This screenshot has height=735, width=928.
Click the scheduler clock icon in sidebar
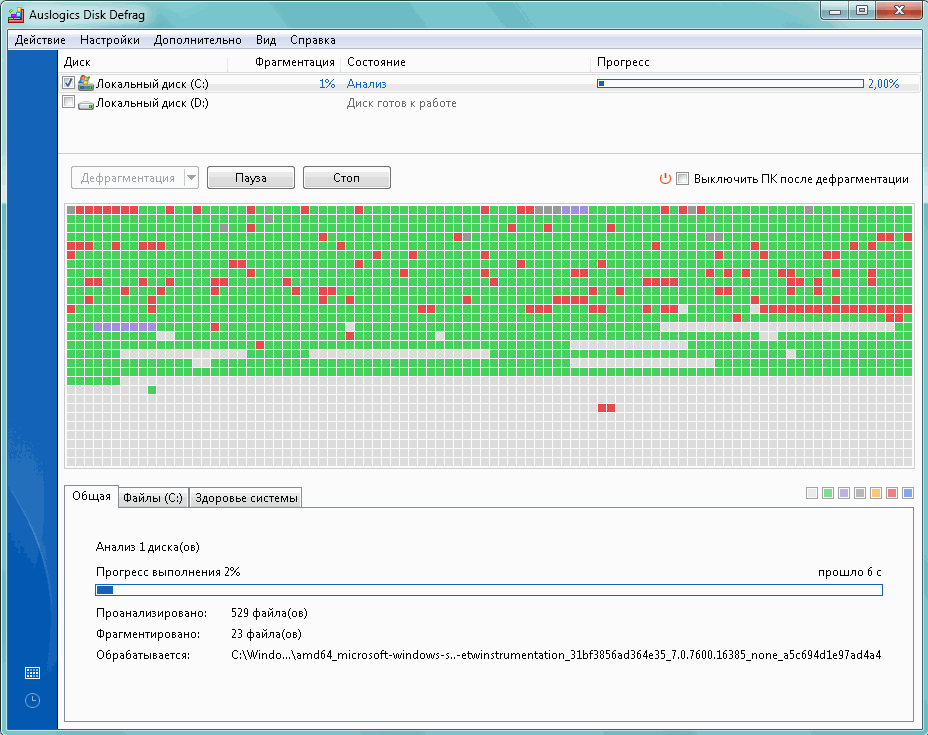tap(33, 701)
